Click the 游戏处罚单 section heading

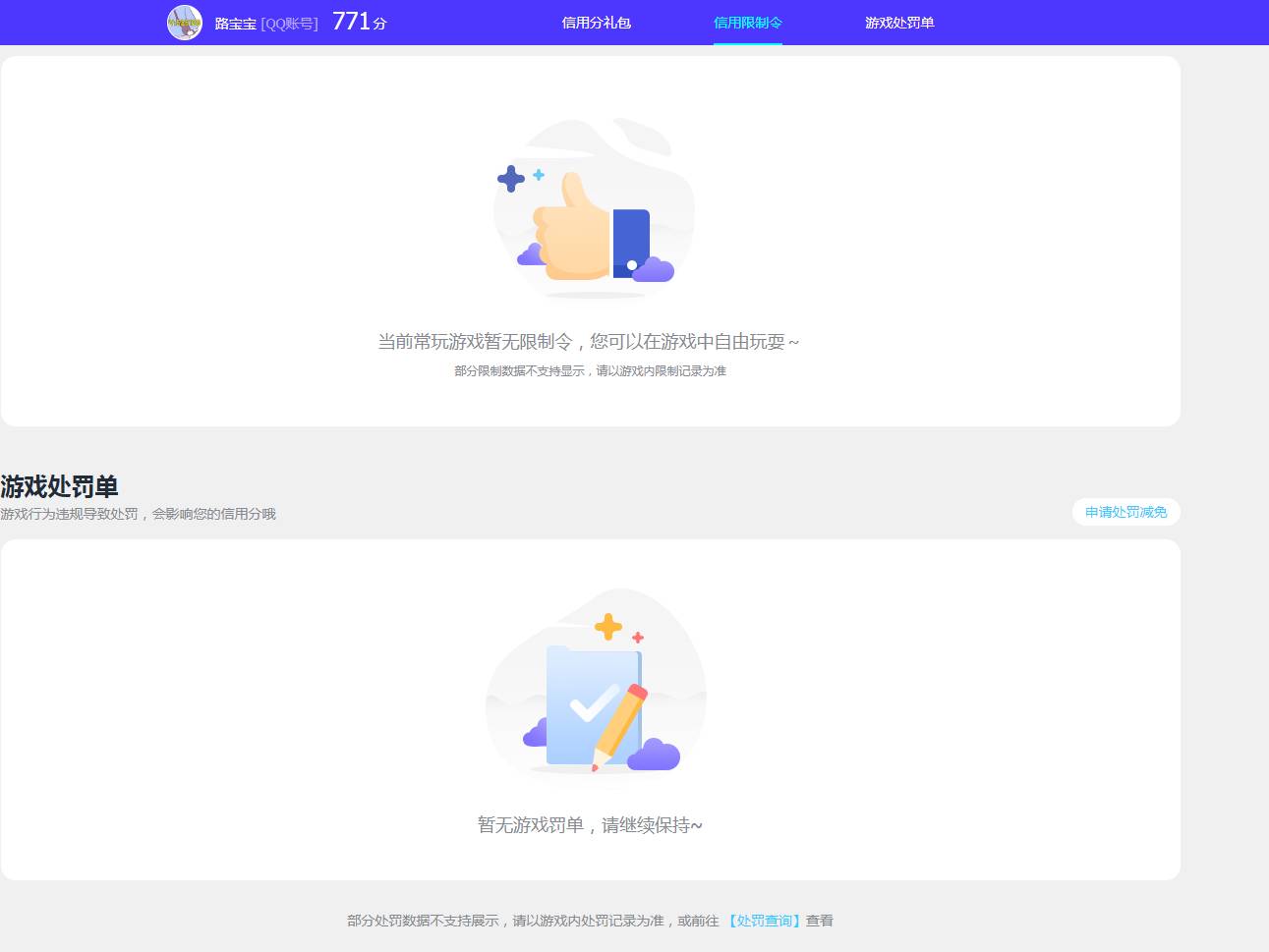pos(60,485)
